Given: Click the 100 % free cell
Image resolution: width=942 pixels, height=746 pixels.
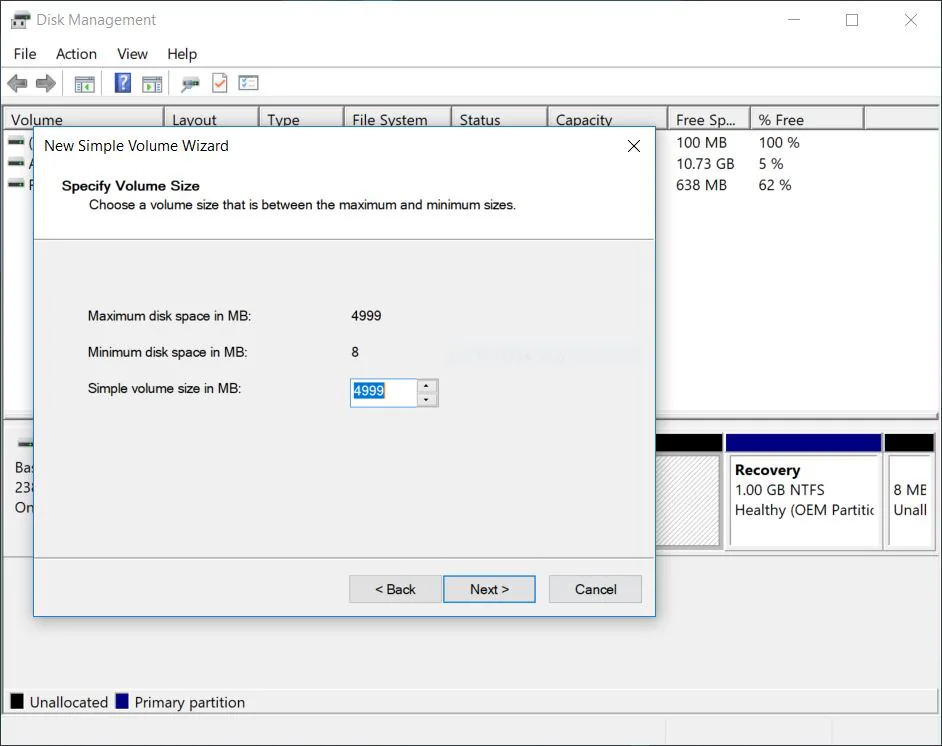Looking at the screenshot, I should click(x=779, y=143).
